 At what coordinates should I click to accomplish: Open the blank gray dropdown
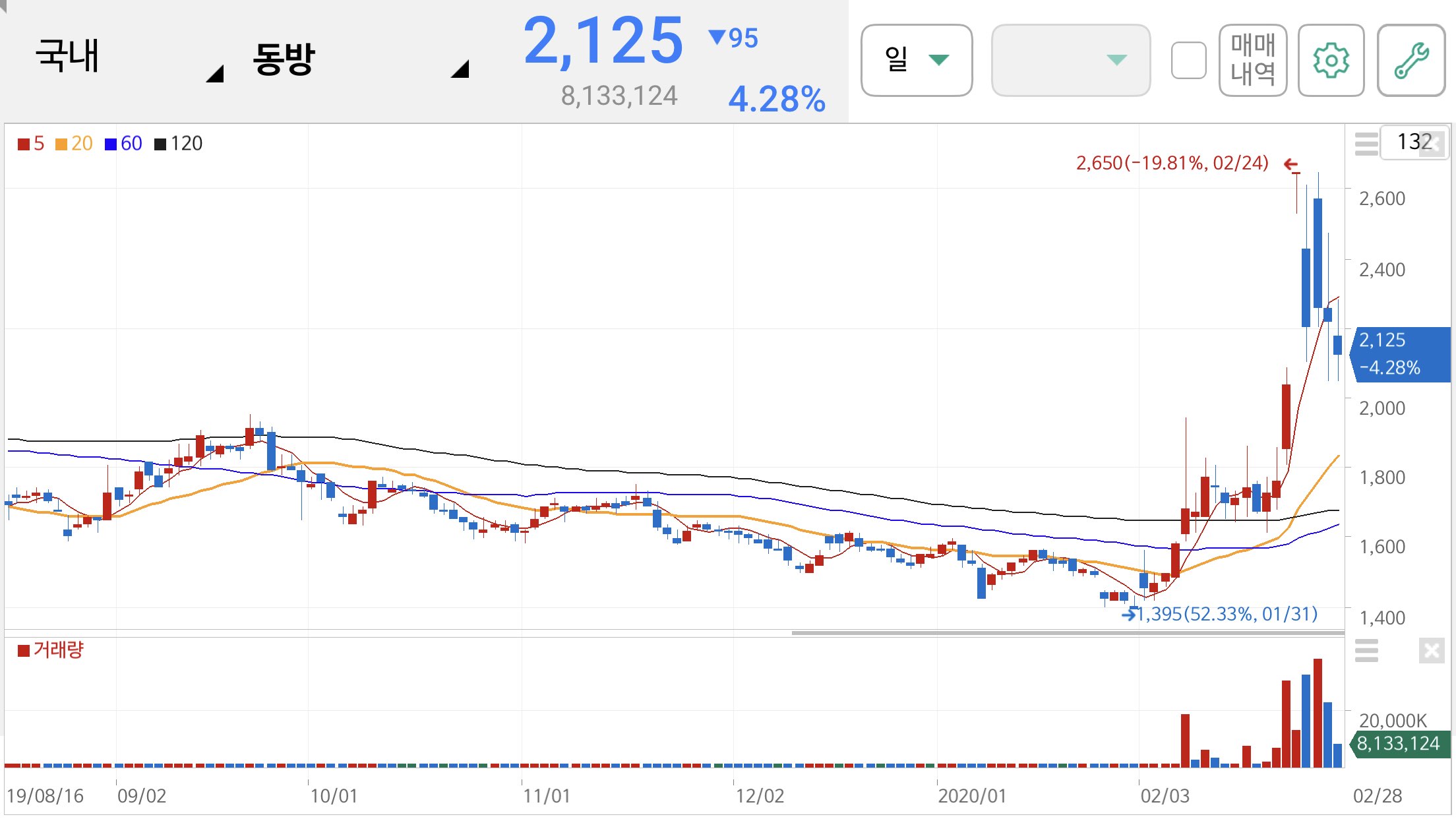pyautogui.click(x=1071, y=61)
